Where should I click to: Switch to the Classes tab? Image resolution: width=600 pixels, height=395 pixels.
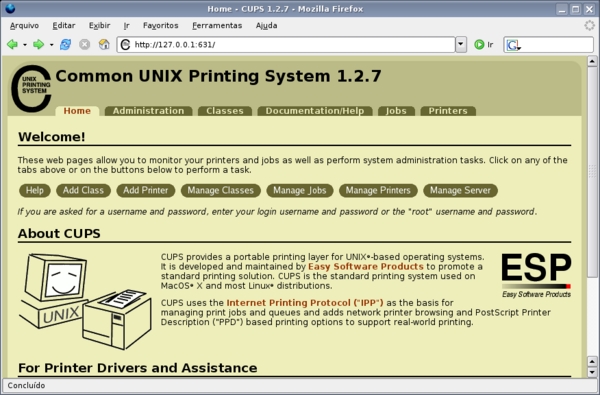[225, 111]
